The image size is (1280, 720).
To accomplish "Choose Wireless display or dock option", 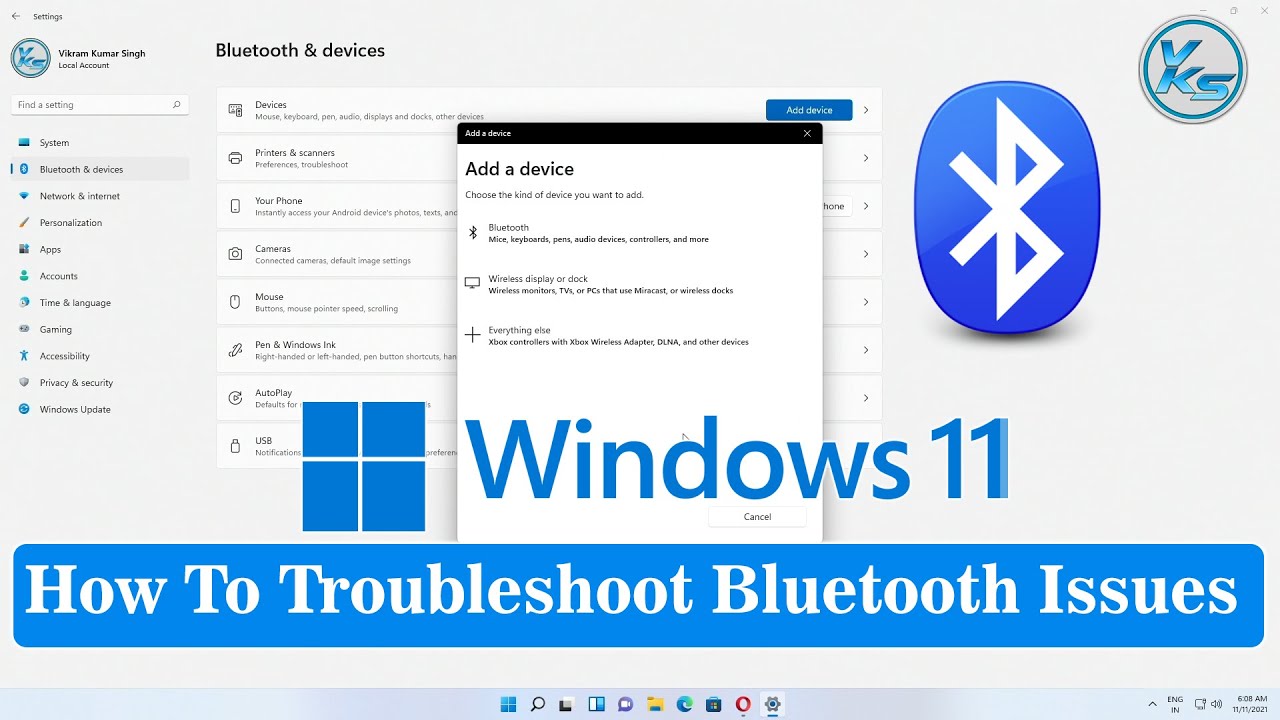I will [640, 285].
